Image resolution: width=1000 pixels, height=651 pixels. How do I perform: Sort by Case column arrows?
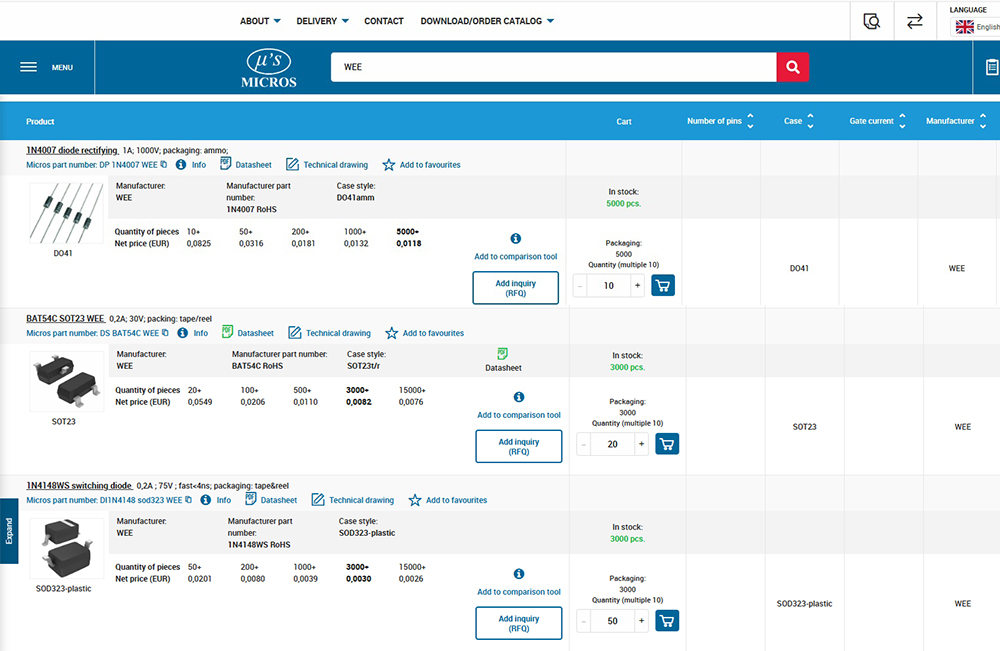(x=811, y=121)
